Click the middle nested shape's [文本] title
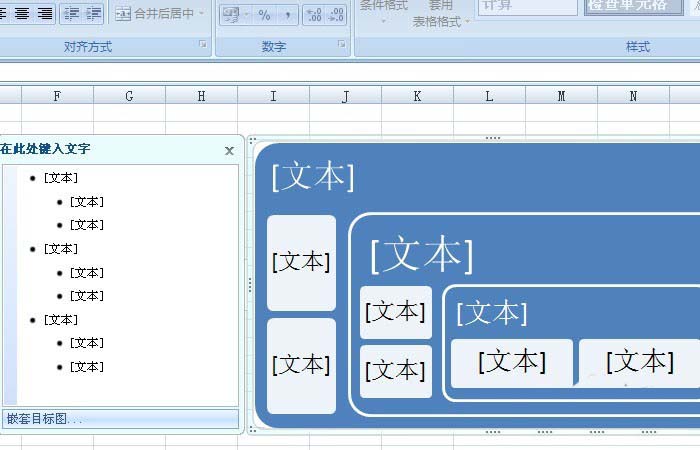 tap(422, 254)
